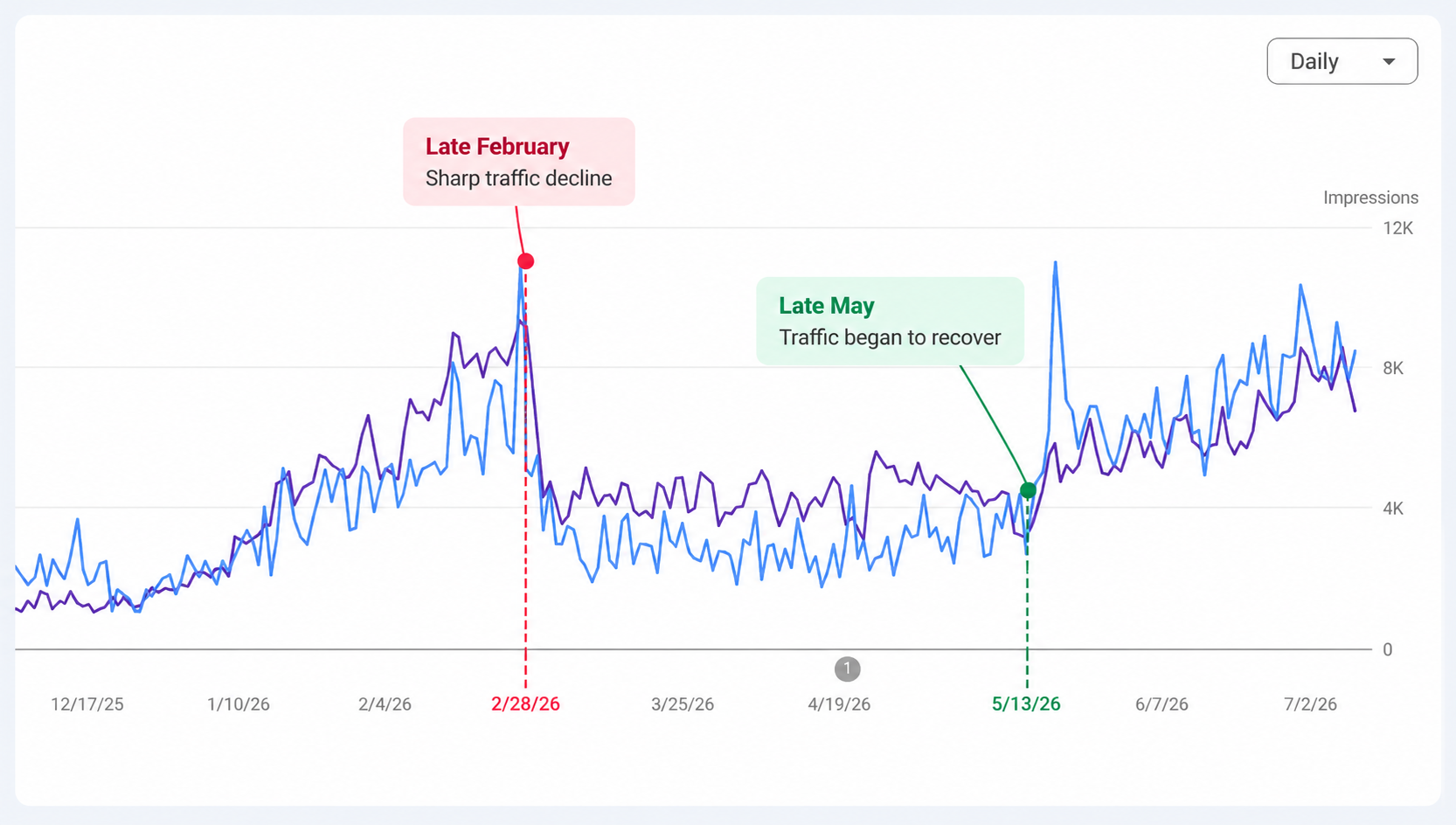Click the 1/10/26 axis date
The height and width of the screenshot is (825, 1456).
tap(239, 704)
